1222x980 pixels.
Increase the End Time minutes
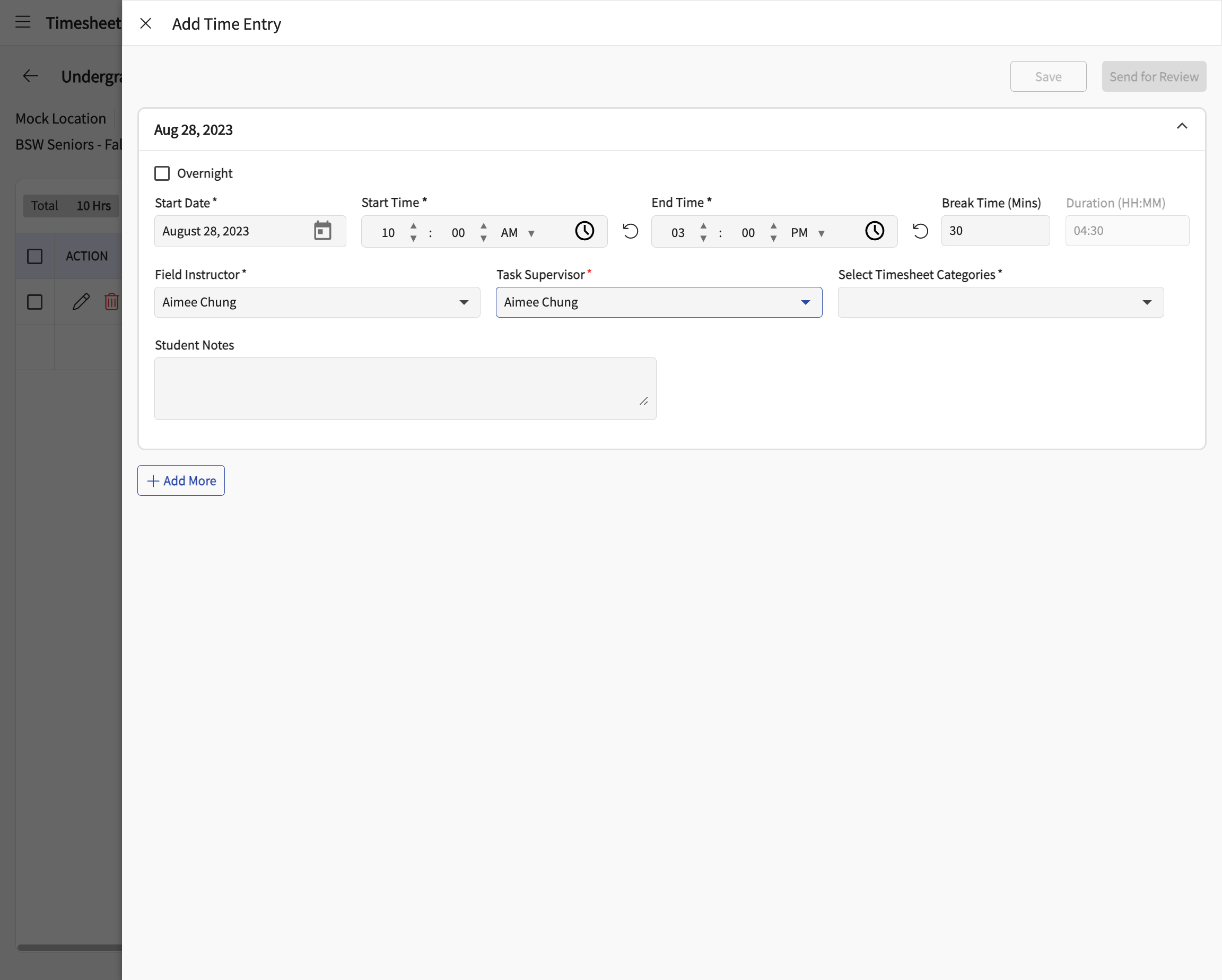774,225
